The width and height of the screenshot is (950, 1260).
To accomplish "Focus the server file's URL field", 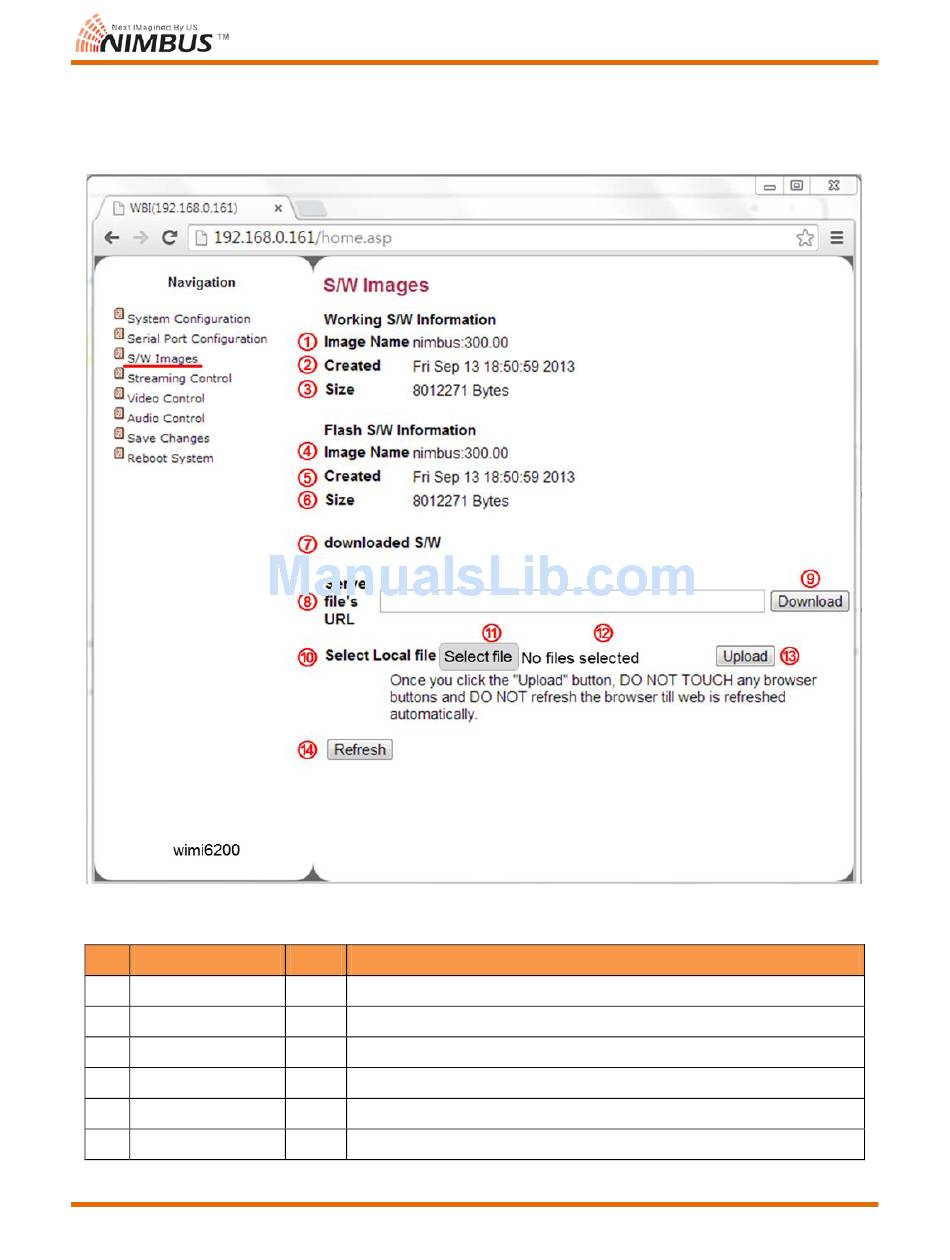I will tap(572, 601).
